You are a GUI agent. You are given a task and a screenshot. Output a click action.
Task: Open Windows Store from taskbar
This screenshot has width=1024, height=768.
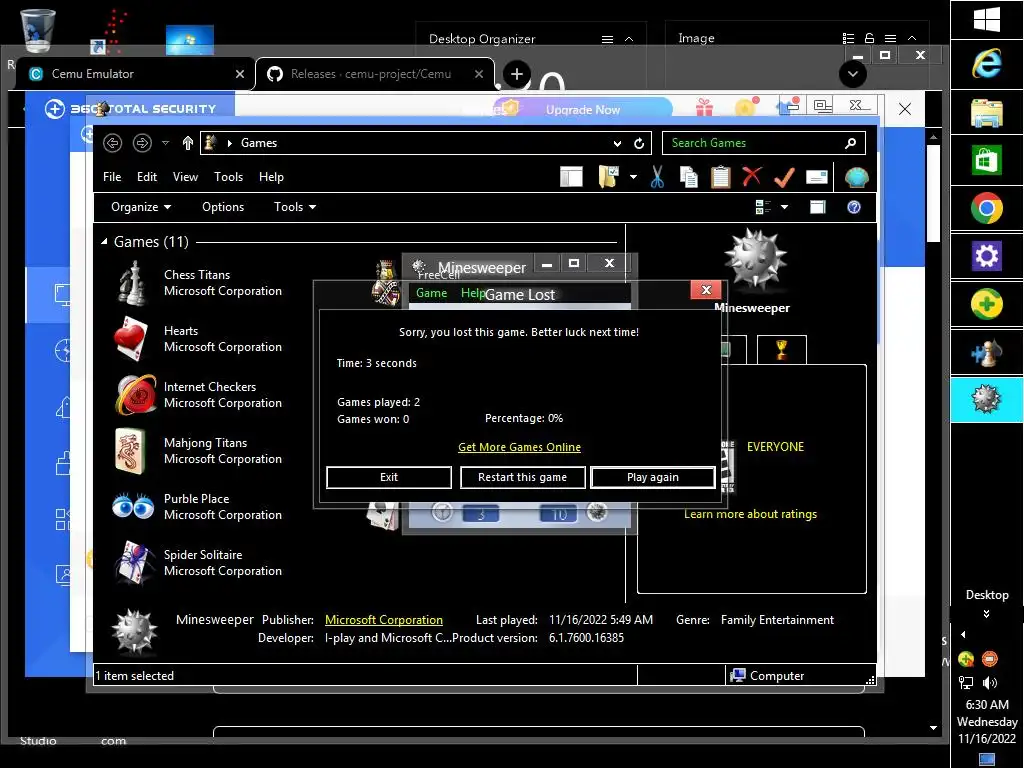pyautogui.click(x=986, y=161)
